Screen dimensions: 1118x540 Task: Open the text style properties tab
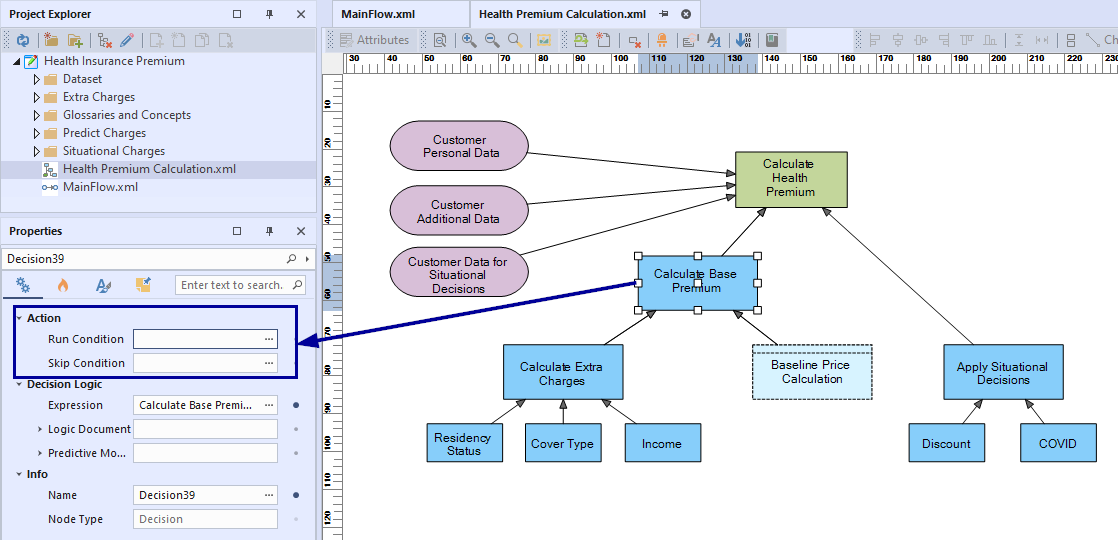tap(103, 285)
